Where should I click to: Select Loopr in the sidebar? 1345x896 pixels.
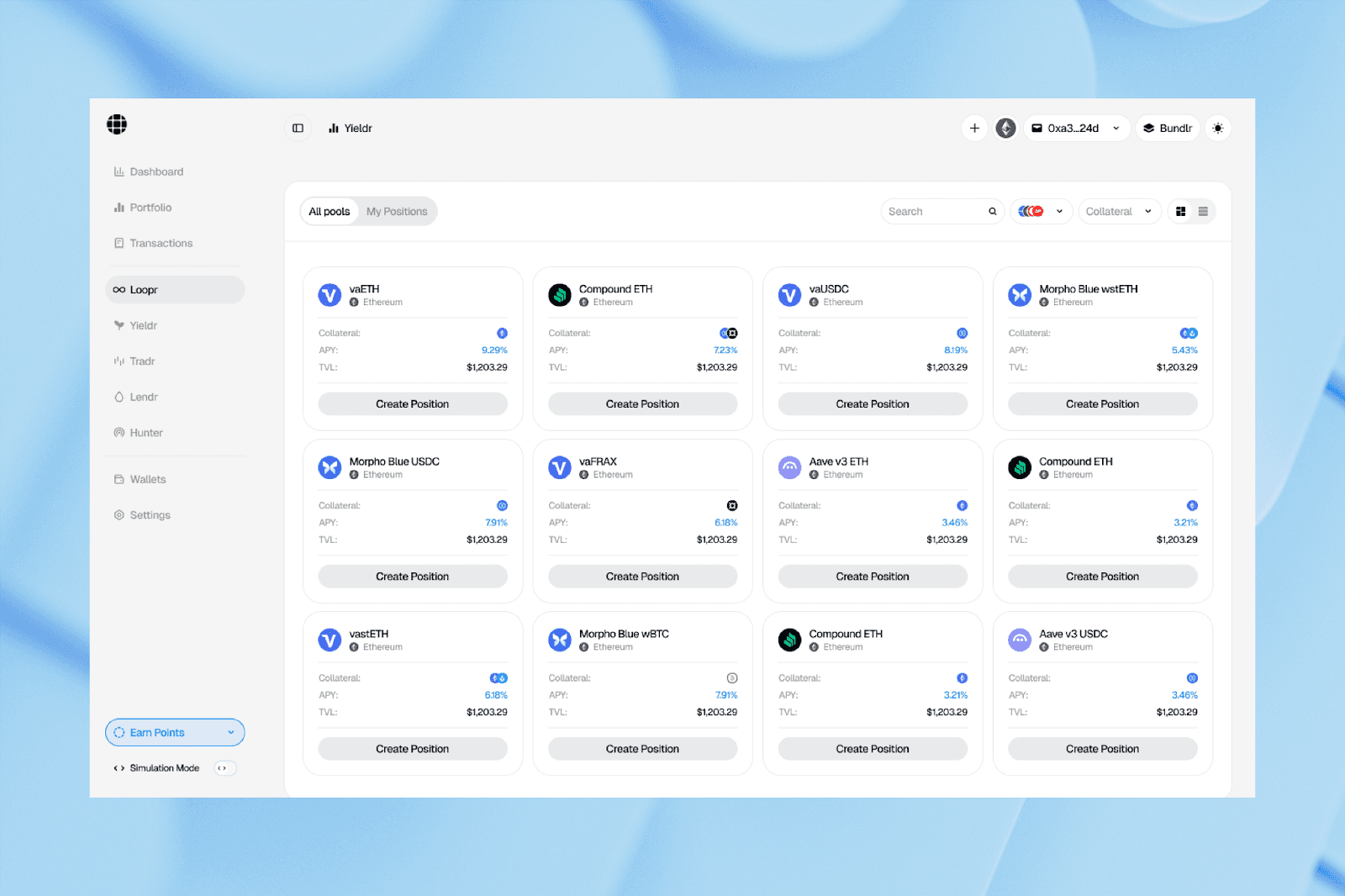(175, 290)
